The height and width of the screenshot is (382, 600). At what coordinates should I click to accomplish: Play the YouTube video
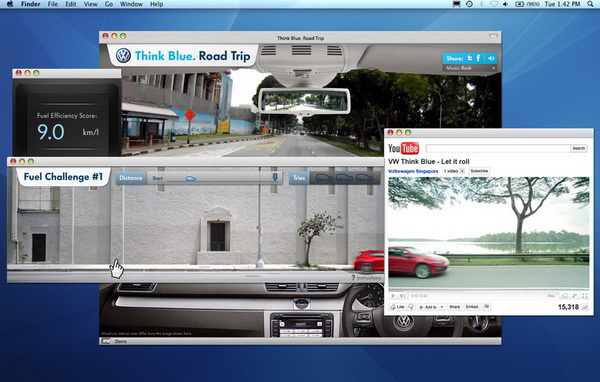pos(393,295)
